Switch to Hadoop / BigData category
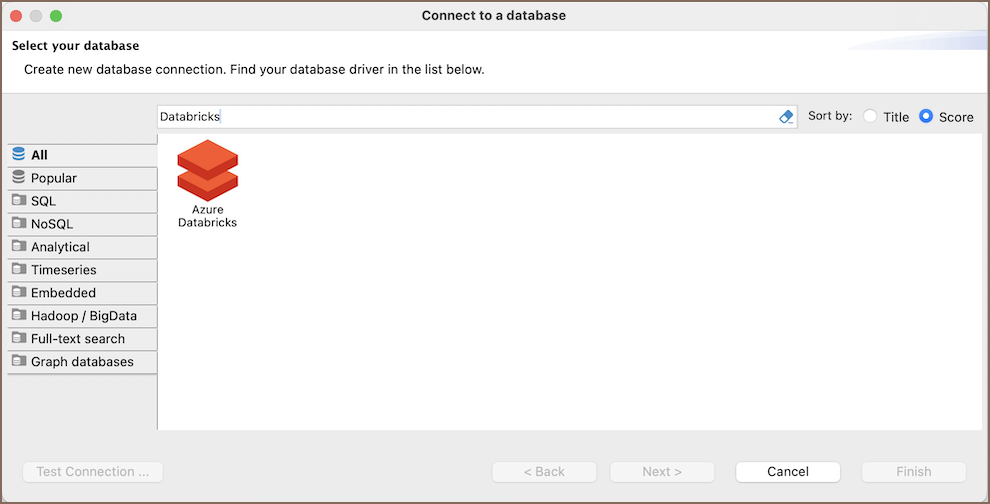 tap(82, 316)
